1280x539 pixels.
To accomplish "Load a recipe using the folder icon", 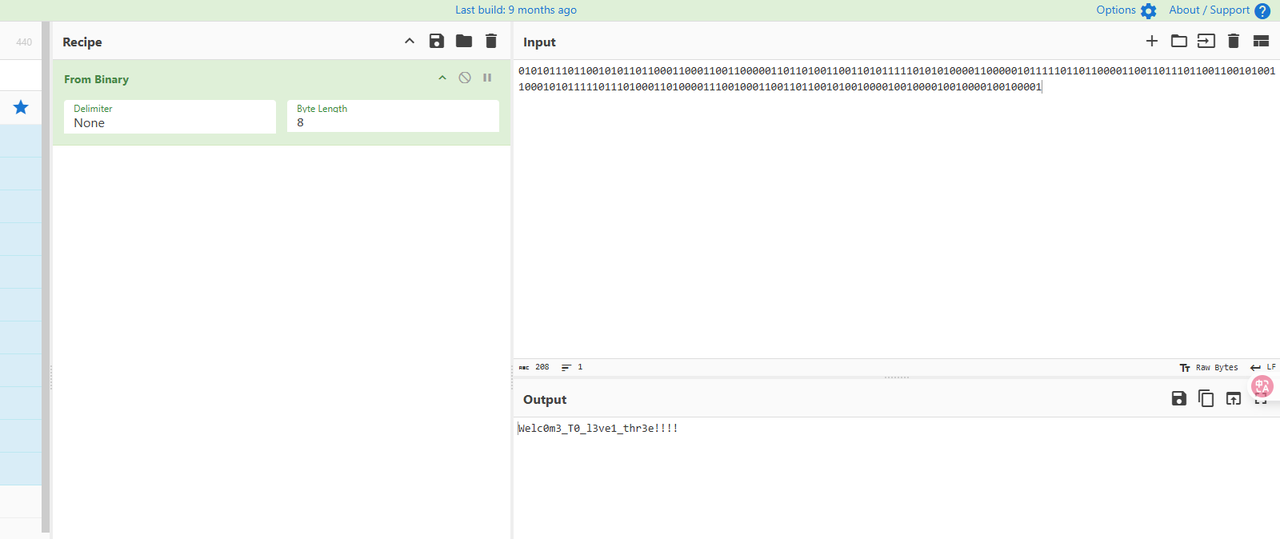I will tap(463, 41).
